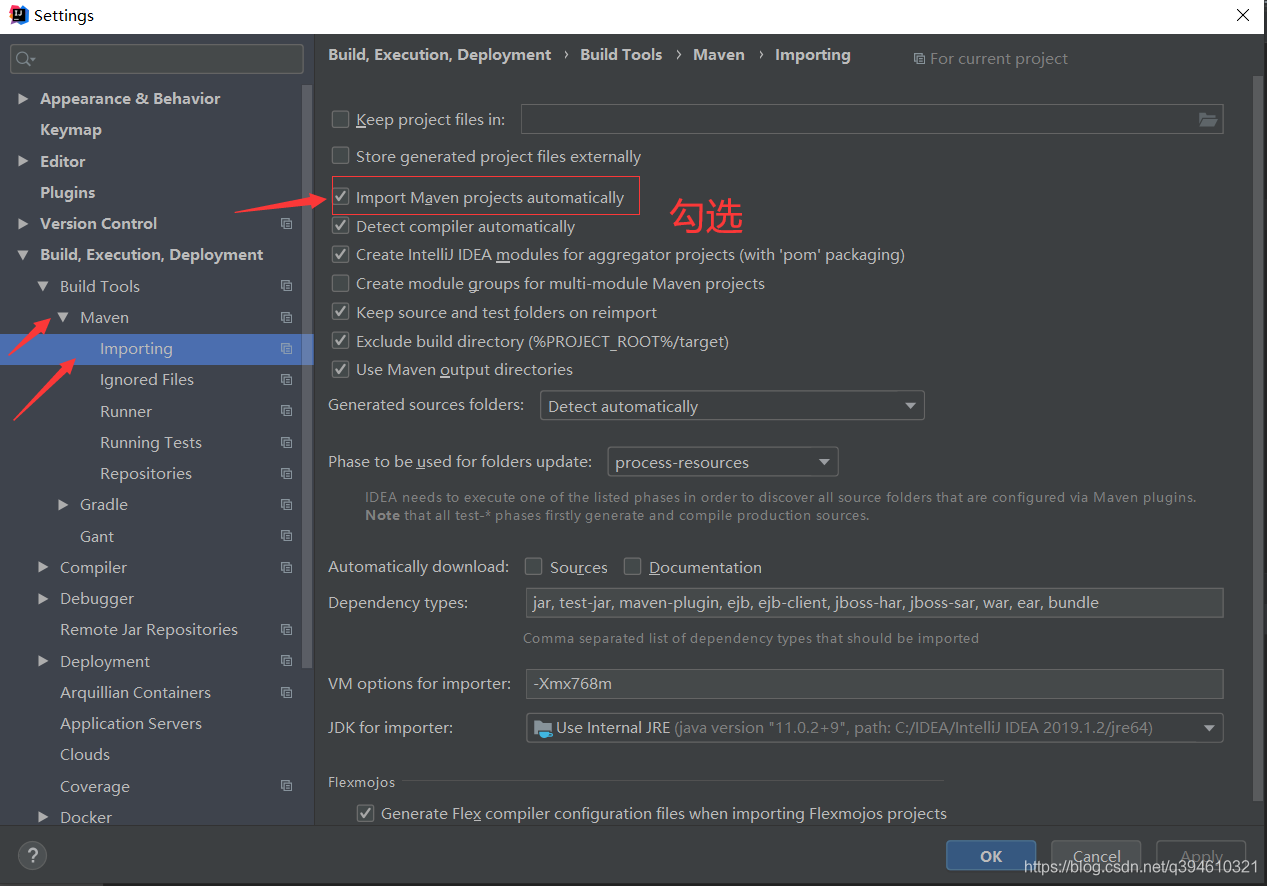
Task: Click the Apply button
Action: [x=1201, y=856]
